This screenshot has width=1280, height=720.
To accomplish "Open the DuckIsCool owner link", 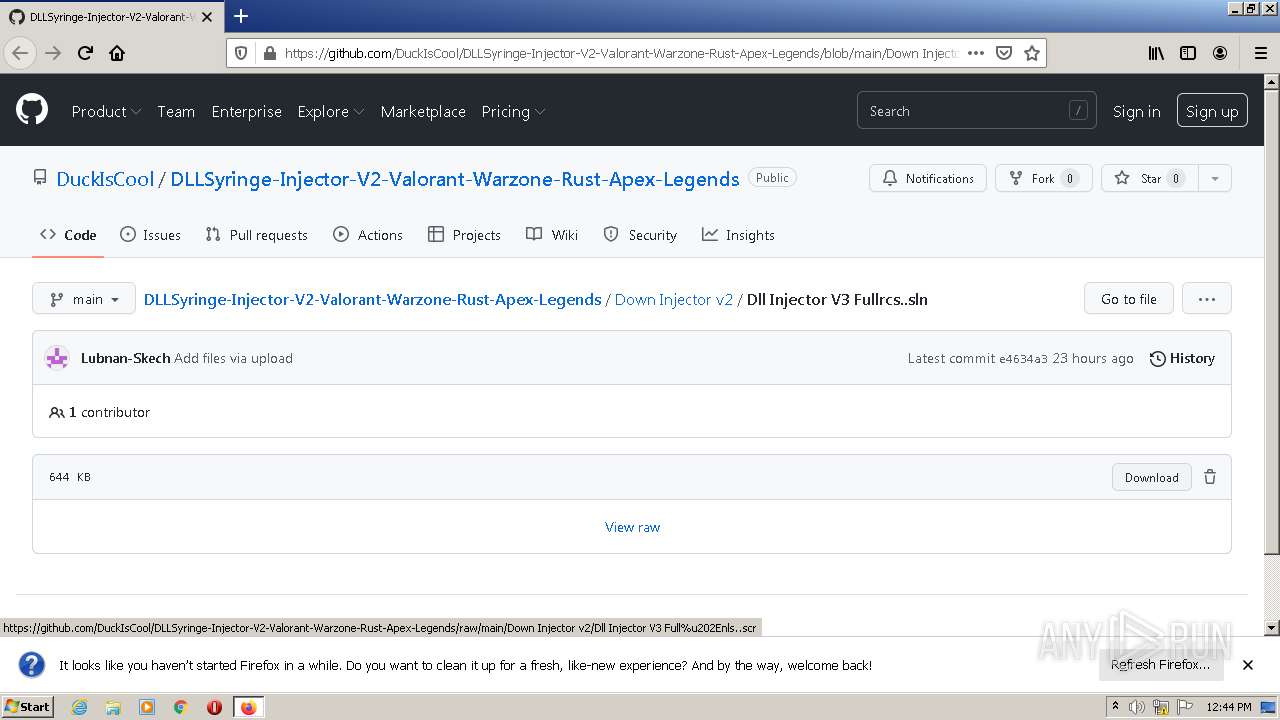I will 105,179.
